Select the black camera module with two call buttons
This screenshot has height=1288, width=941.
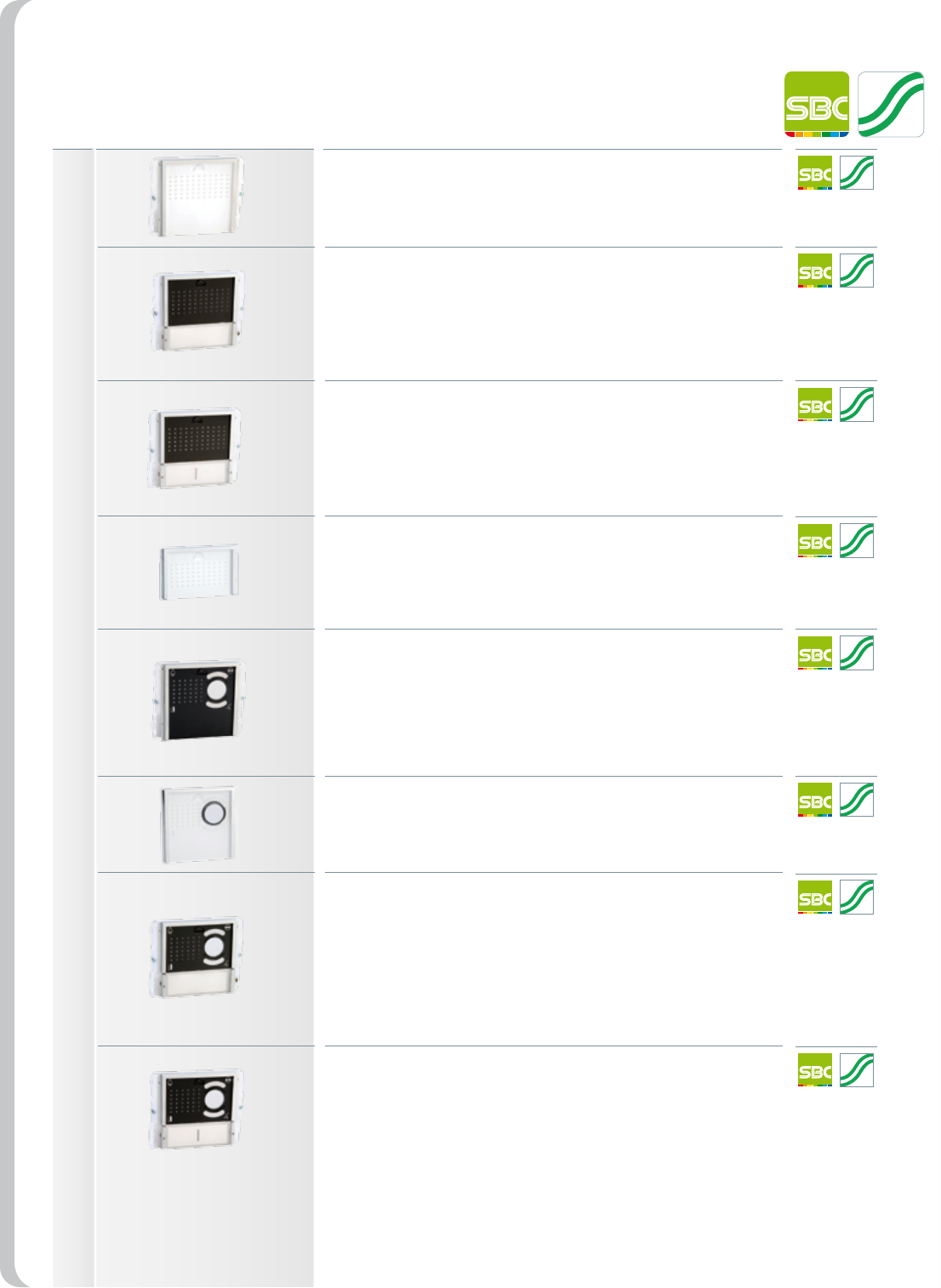tap(197, 1109)
